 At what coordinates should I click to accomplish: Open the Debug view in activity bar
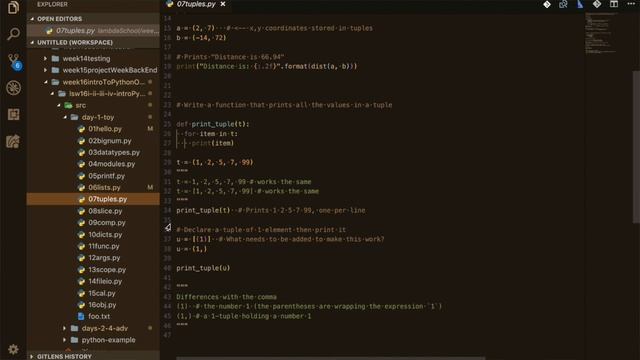(x=13, y=88)
